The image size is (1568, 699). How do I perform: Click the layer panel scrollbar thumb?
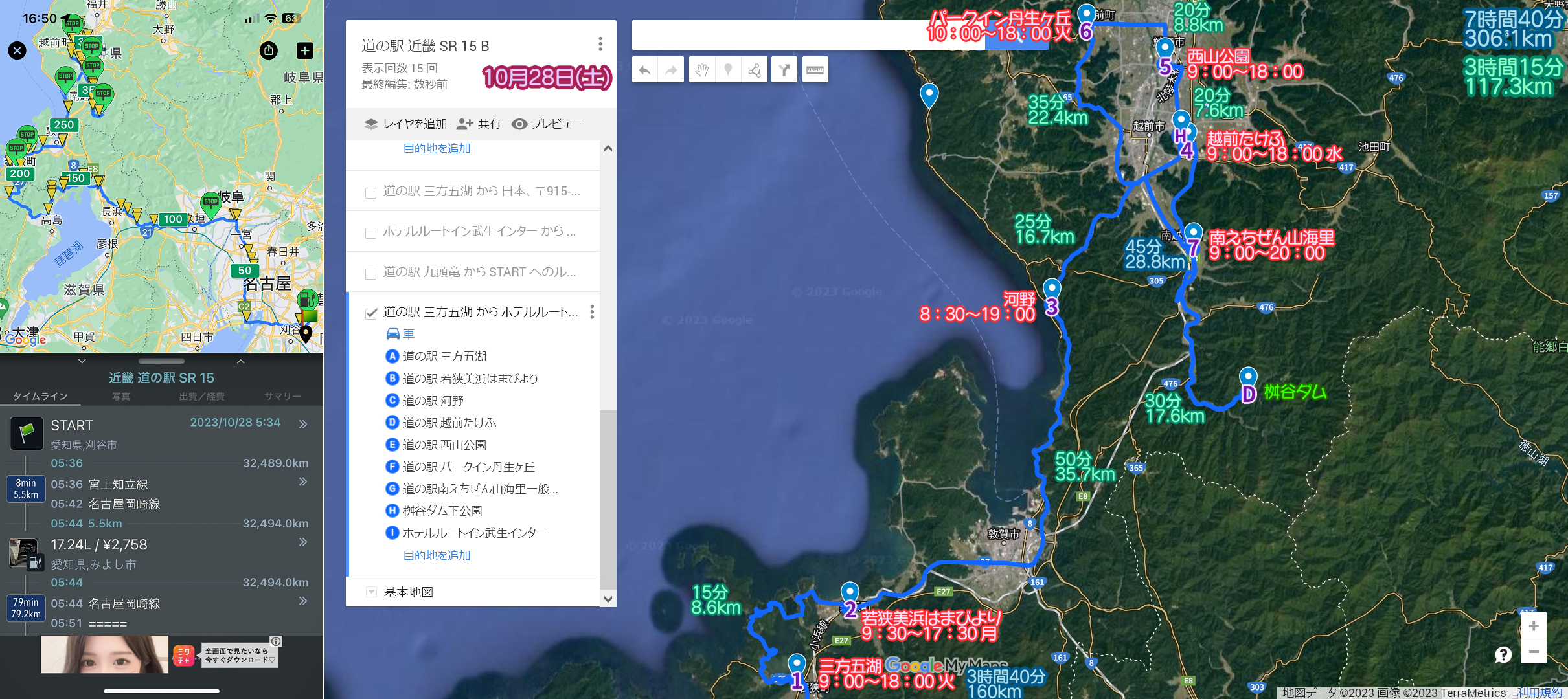tap(607, 498)
